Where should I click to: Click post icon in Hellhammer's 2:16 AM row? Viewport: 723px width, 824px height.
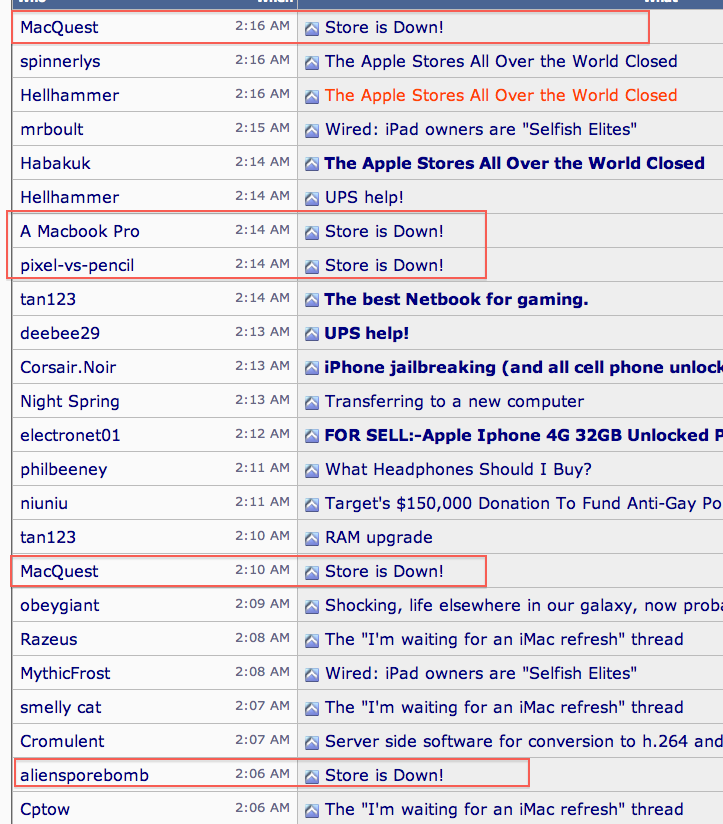click(x=312, y=97)
